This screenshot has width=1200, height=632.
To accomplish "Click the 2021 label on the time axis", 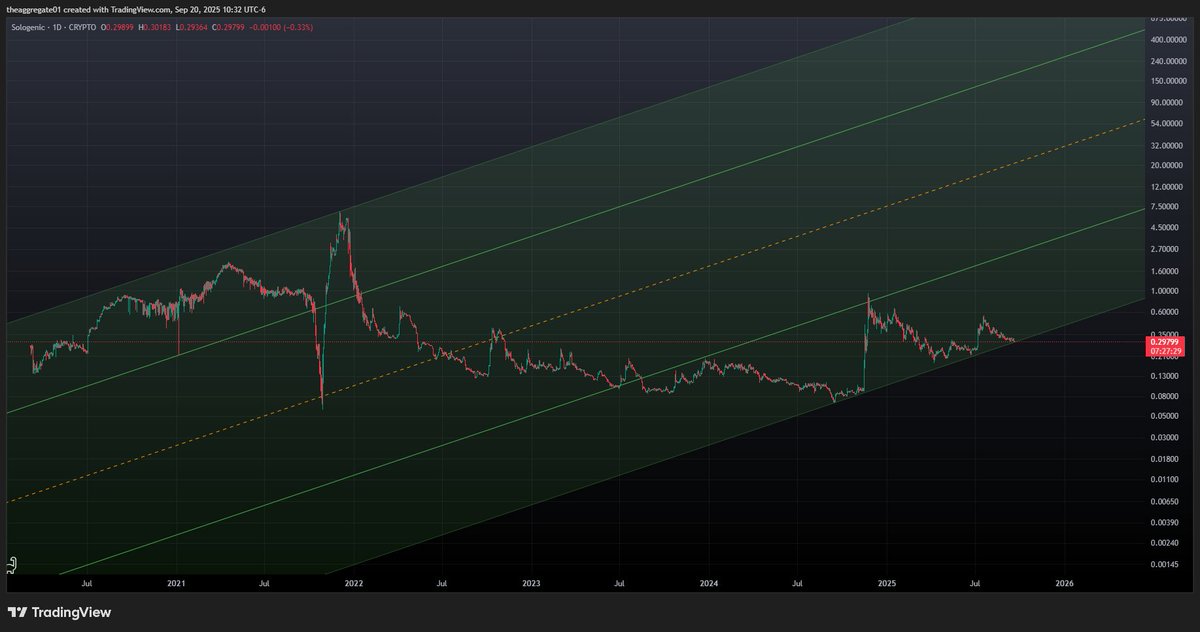I will pos(176,582).
